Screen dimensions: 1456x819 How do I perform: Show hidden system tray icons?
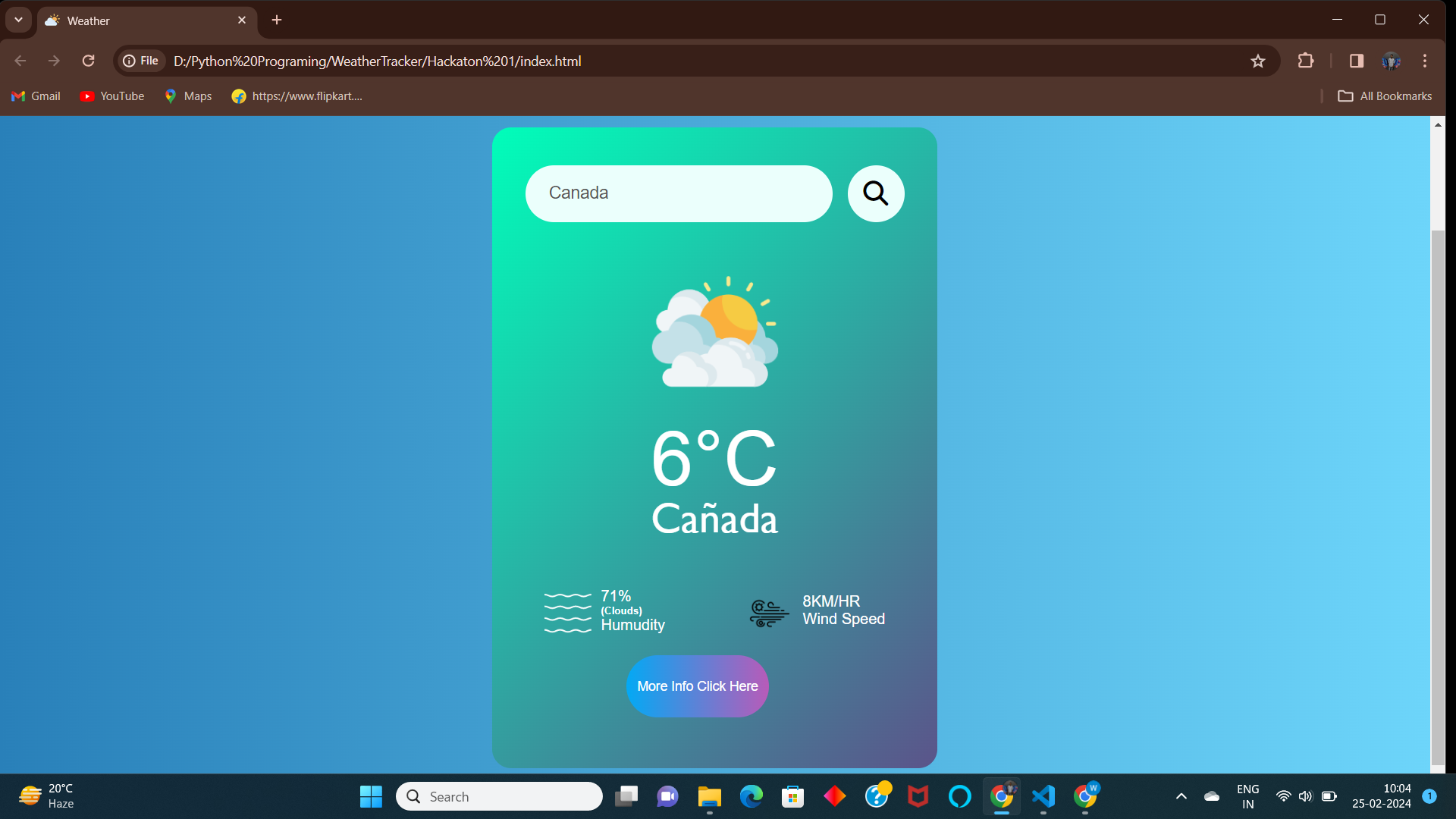[x=1181, y=796]
